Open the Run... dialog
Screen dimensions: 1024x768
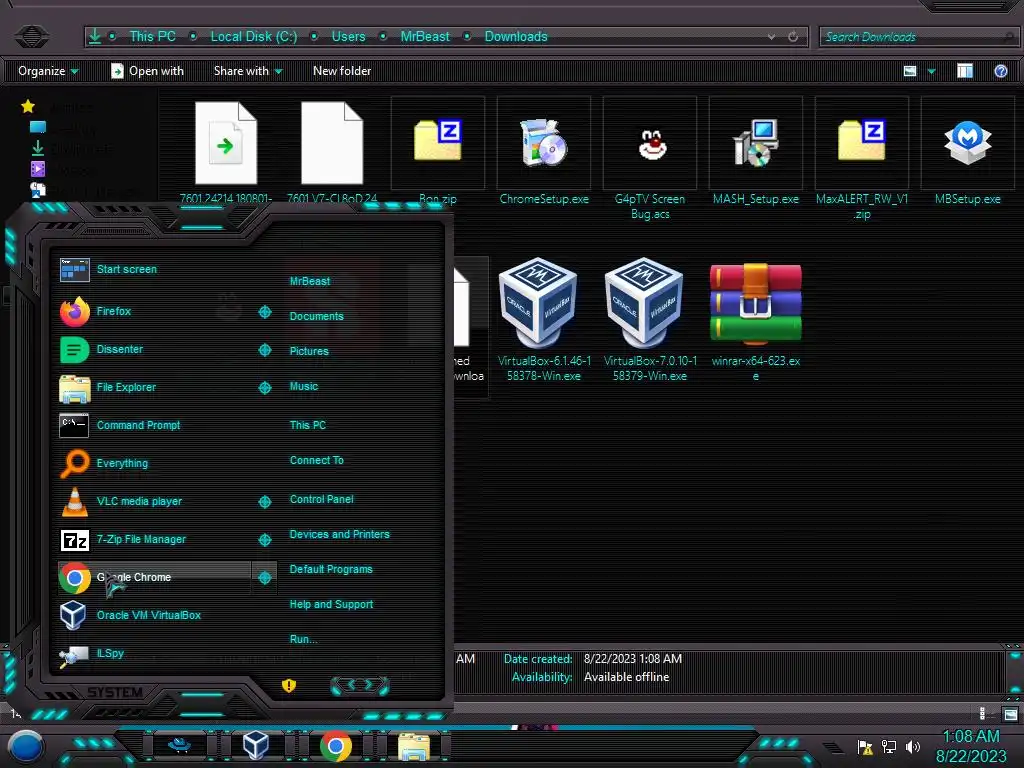pyautogui.click(x=304, y=639)
